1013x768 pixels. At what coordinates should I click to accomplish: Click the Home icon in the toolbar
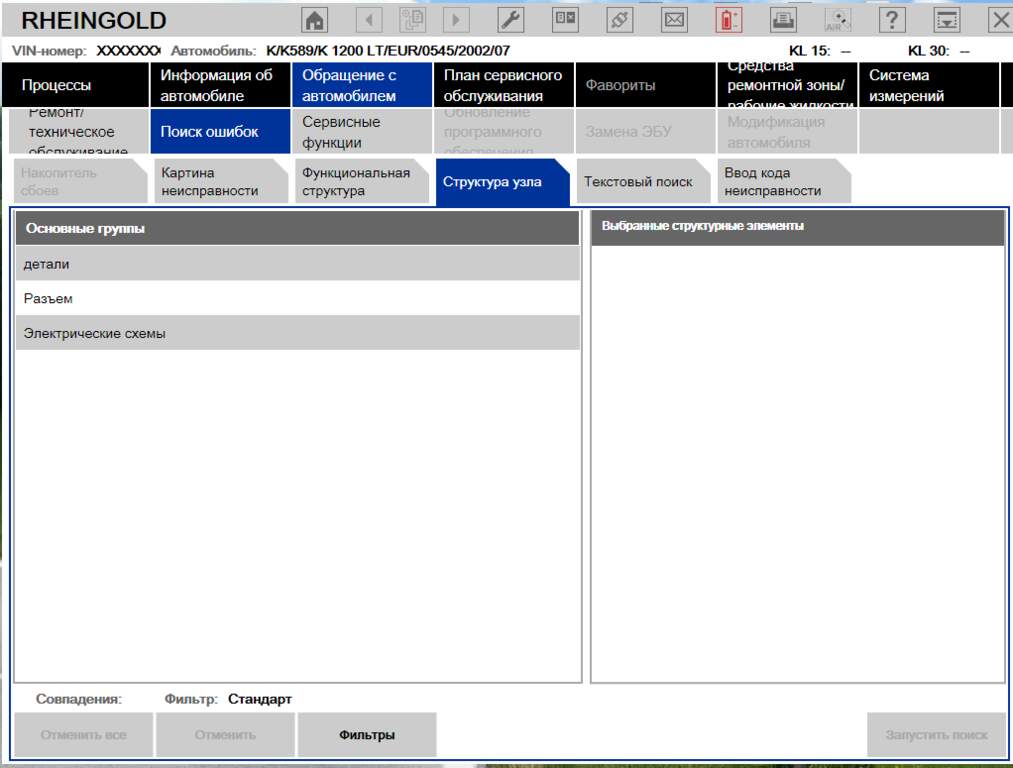coord(315,20)
